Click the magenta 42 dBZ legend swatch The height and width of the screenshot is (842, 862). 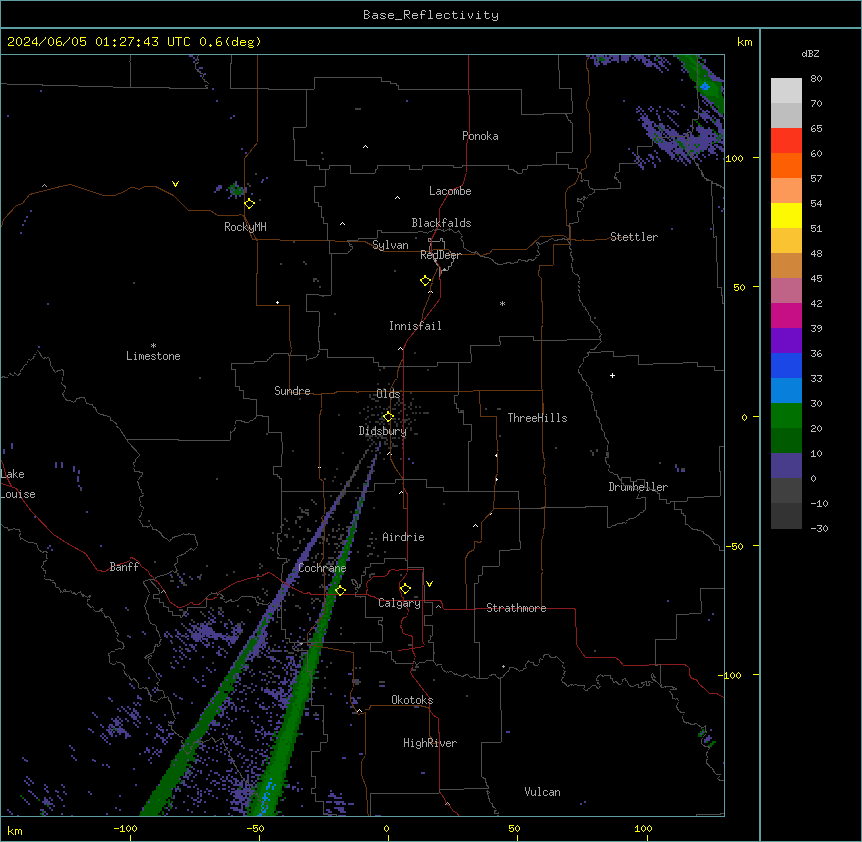[786, 315]
